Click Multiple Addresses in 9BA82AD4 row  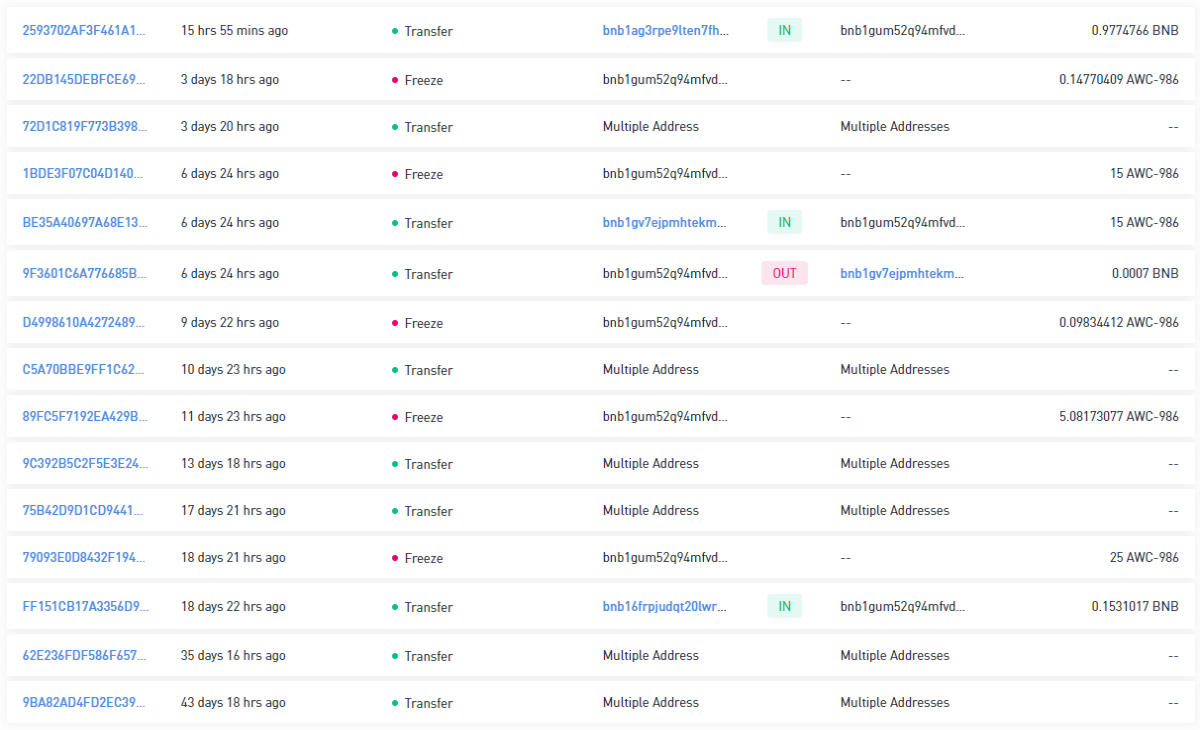895,703
